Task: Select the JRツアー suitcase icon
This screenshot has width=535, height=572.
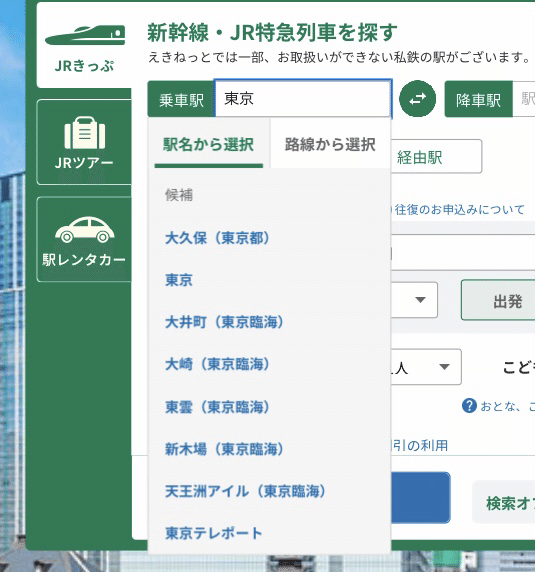Action: tap(85, 142)
